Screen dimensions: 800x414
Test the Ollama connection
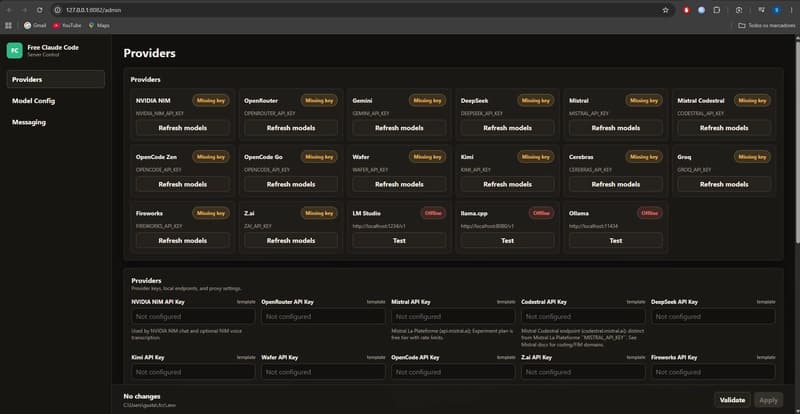coord(616,240)
